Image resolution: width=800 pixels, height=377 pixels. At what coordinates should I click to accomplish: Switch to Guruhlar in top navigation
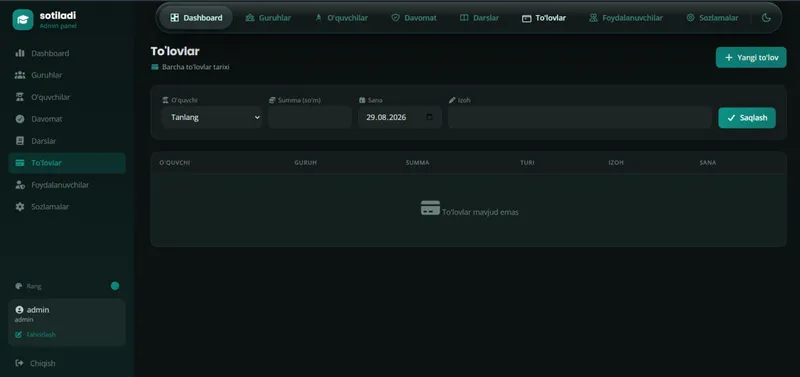point(268,18)
